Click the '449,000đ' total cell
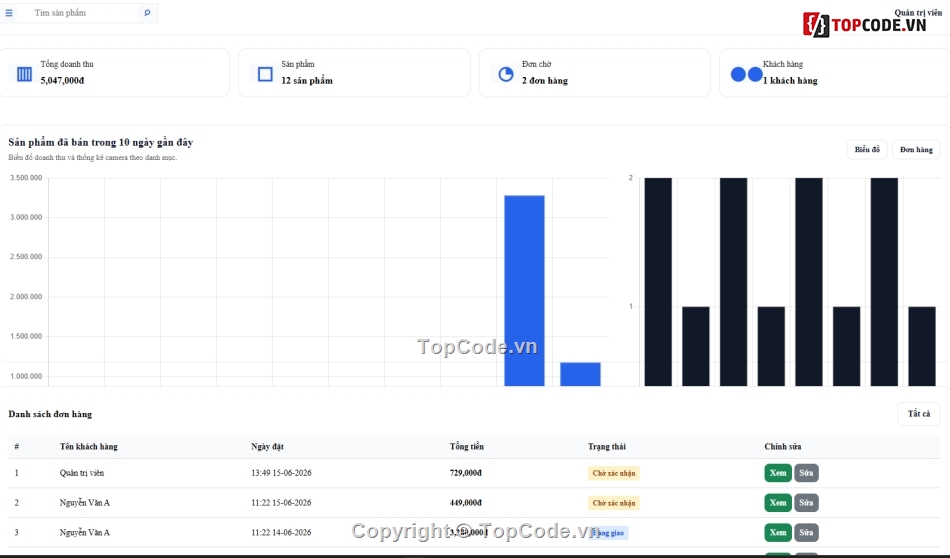Image resolution: width=950 pixels, height=558 pixels. (465, 503)
